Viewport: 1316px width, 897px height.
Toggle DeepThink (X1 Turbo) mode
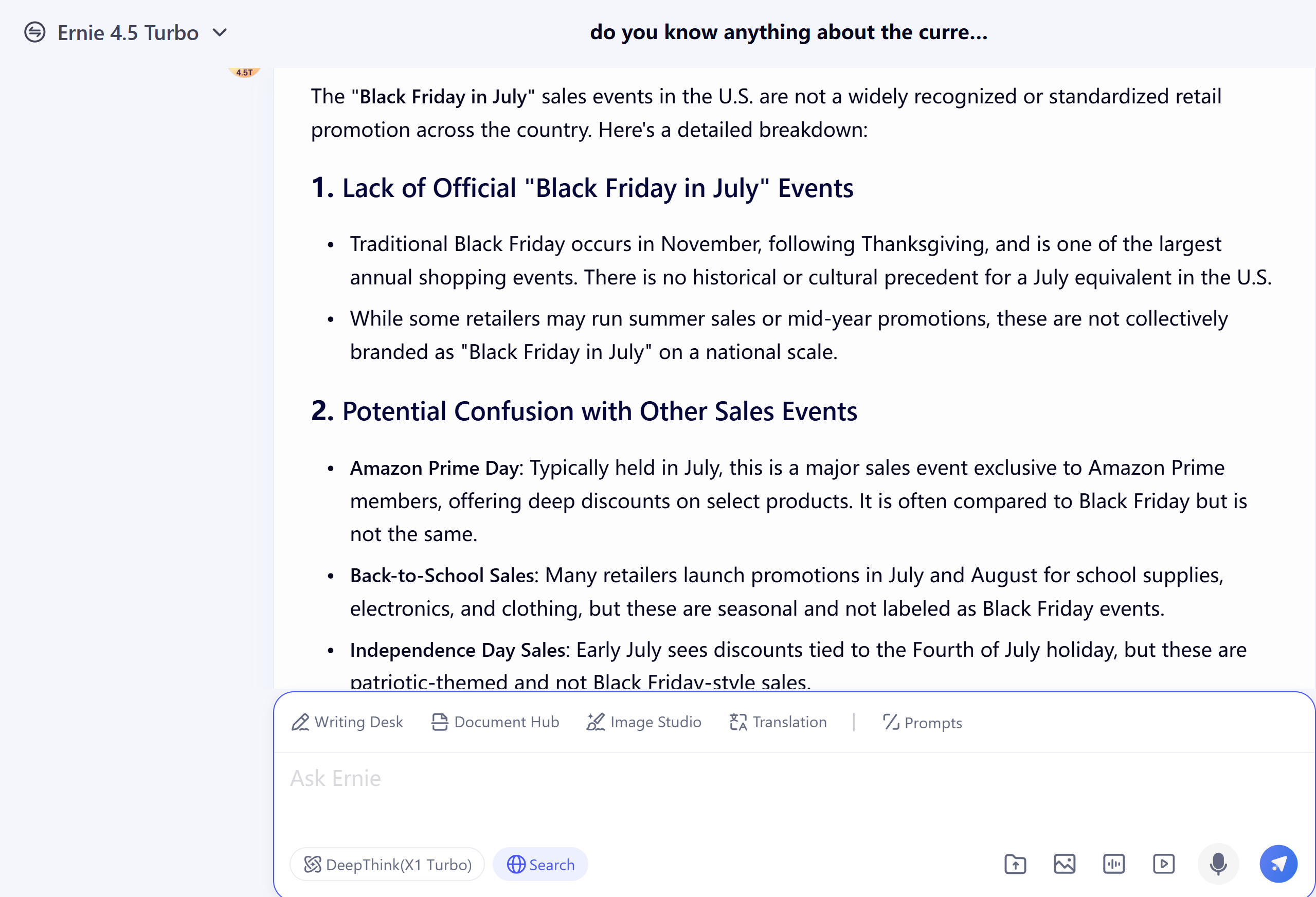point(387,864)
